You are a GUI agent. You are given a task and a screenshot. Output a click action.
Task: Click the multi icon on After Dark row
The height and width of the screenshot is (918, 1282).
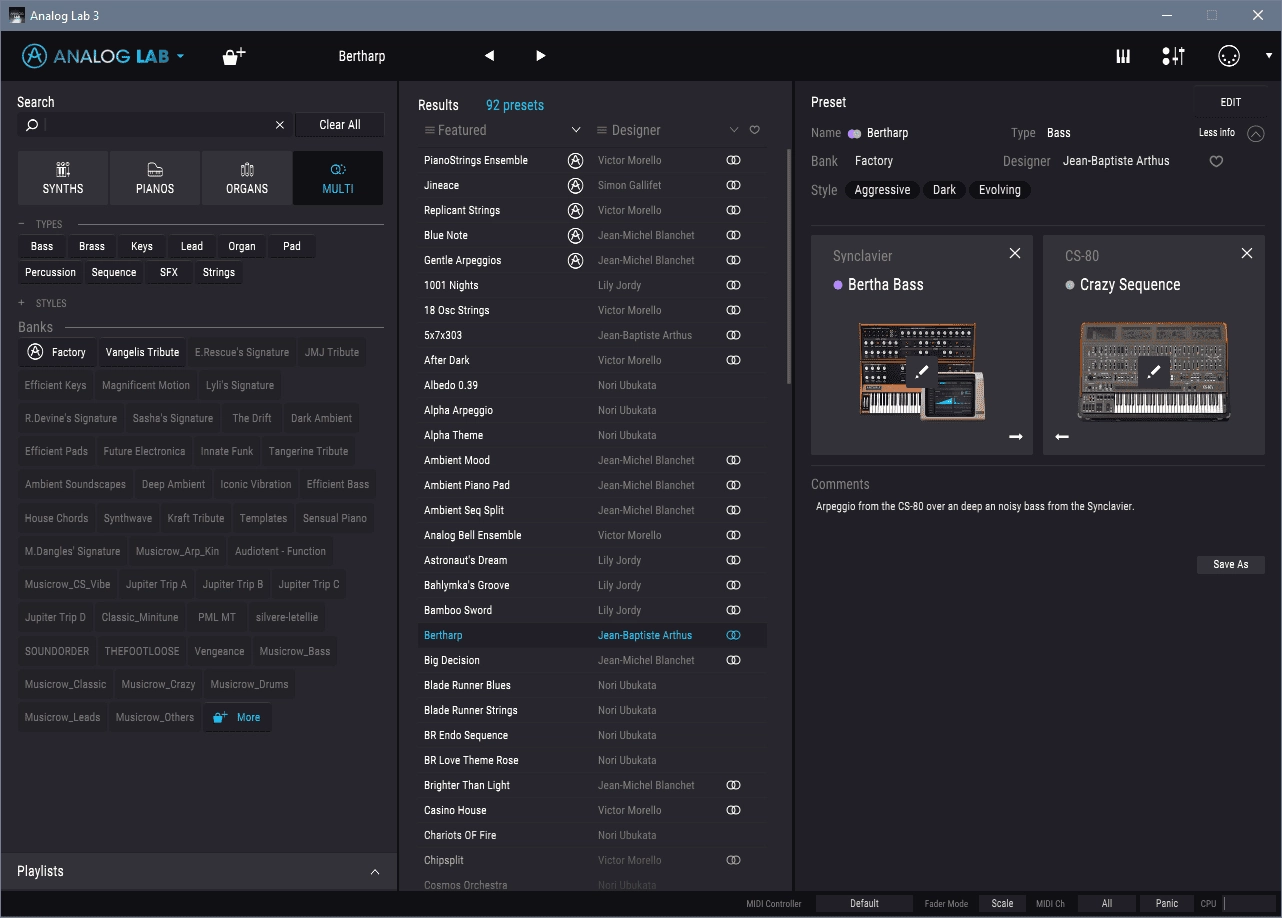pyautogui.click(x=733, y=360)
